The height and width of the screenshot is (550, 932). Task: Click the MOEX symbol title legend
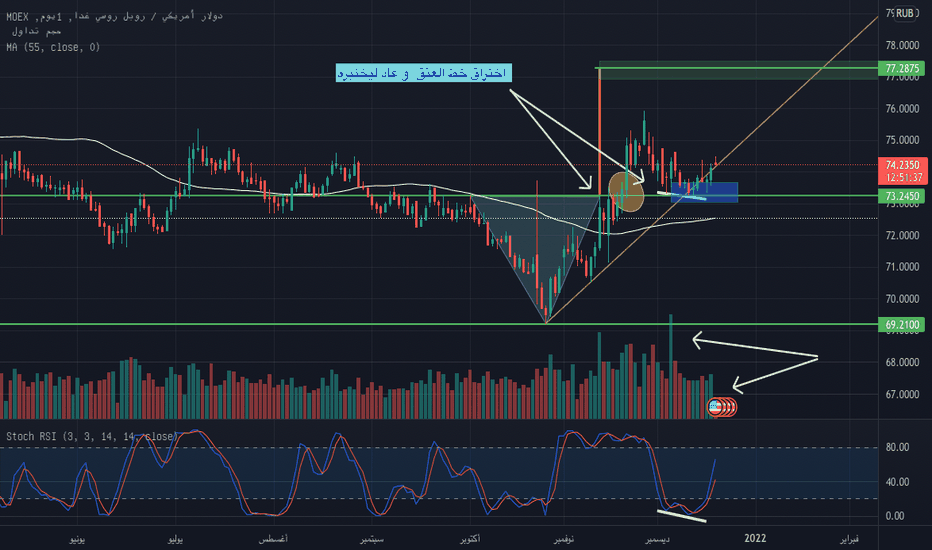click(114, 17)
